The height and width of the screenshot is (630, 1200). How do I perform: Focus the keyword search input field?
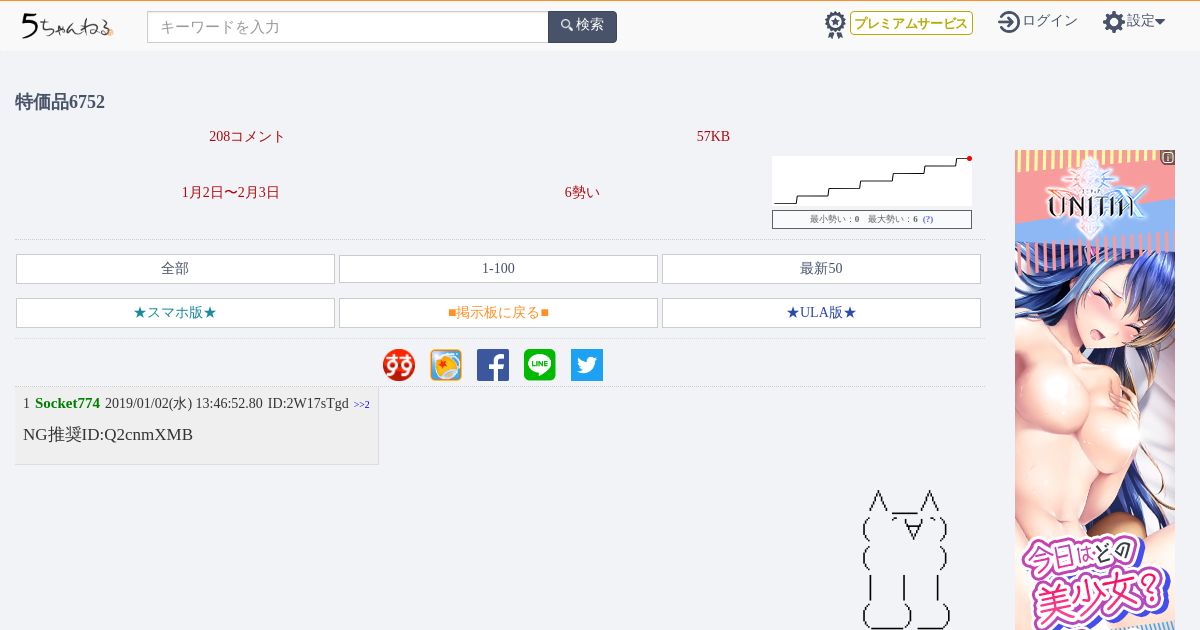(348, 27)
